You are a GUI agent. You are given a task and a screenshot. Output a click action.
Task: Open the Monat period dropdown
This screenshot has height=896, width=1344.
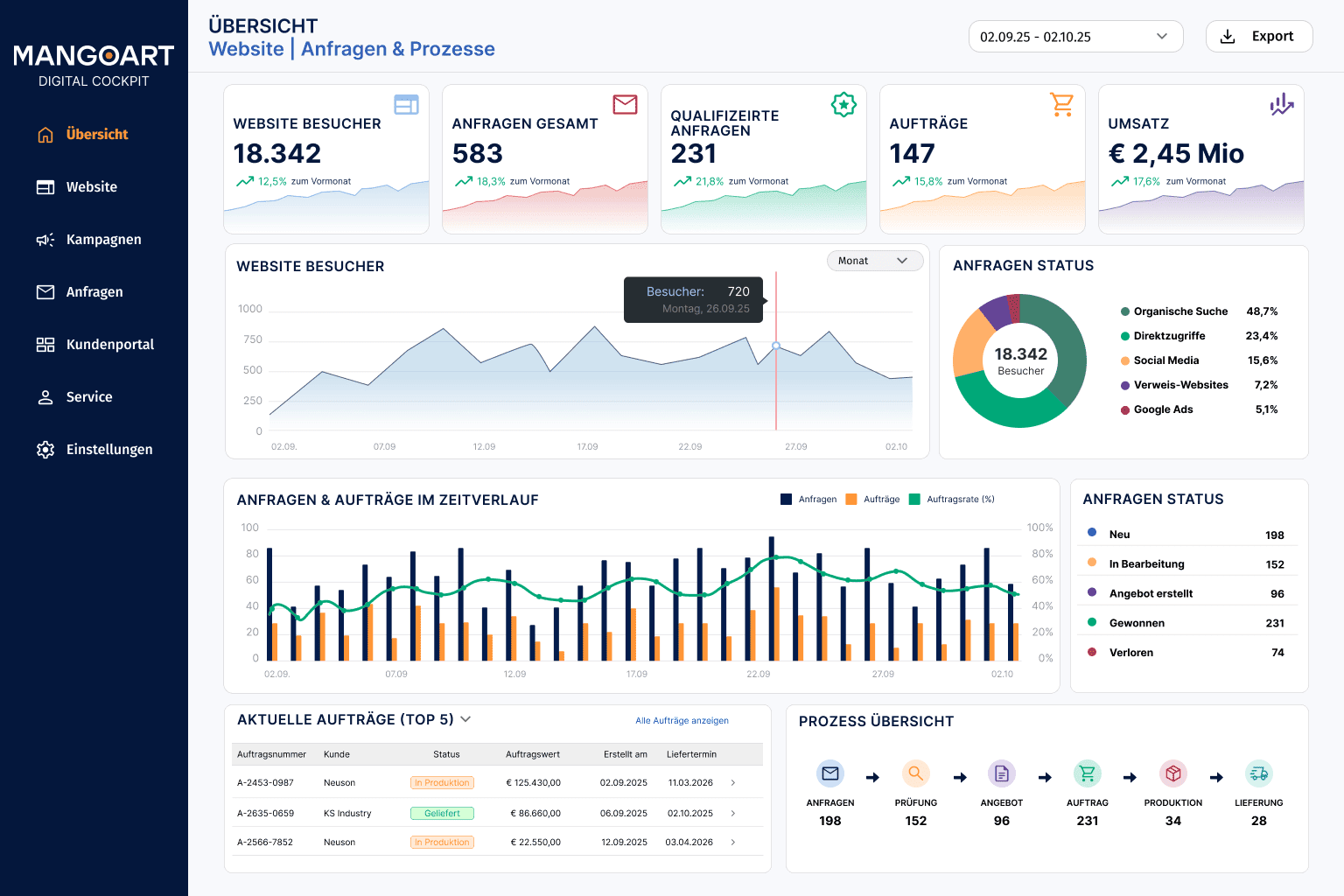(x=875, y=261)
